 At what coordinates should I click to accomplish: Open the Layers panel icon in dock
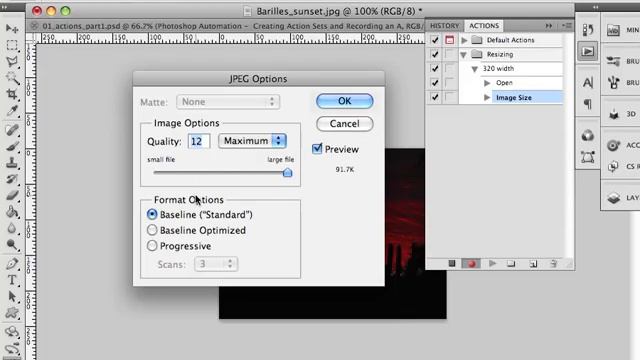tap(613, 198)
